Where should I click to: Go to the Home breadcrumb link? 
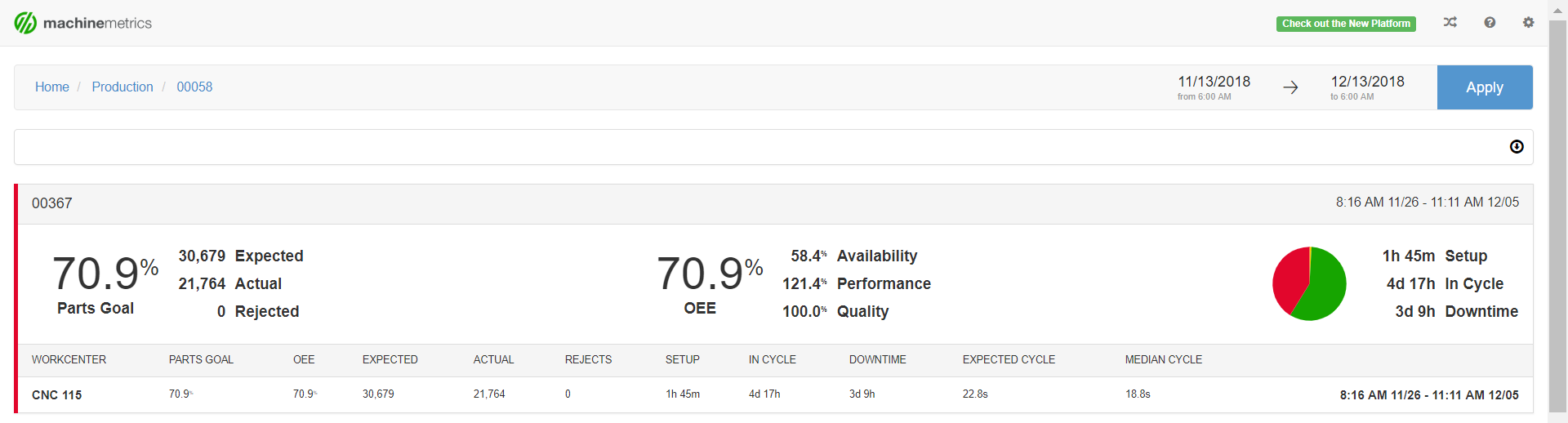click(x=51, y=87)
